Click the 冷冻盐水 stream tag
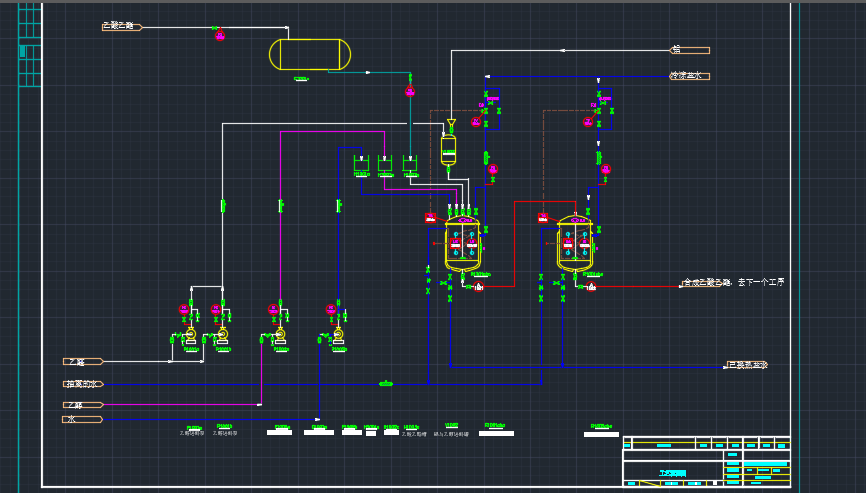 [690, 75]
